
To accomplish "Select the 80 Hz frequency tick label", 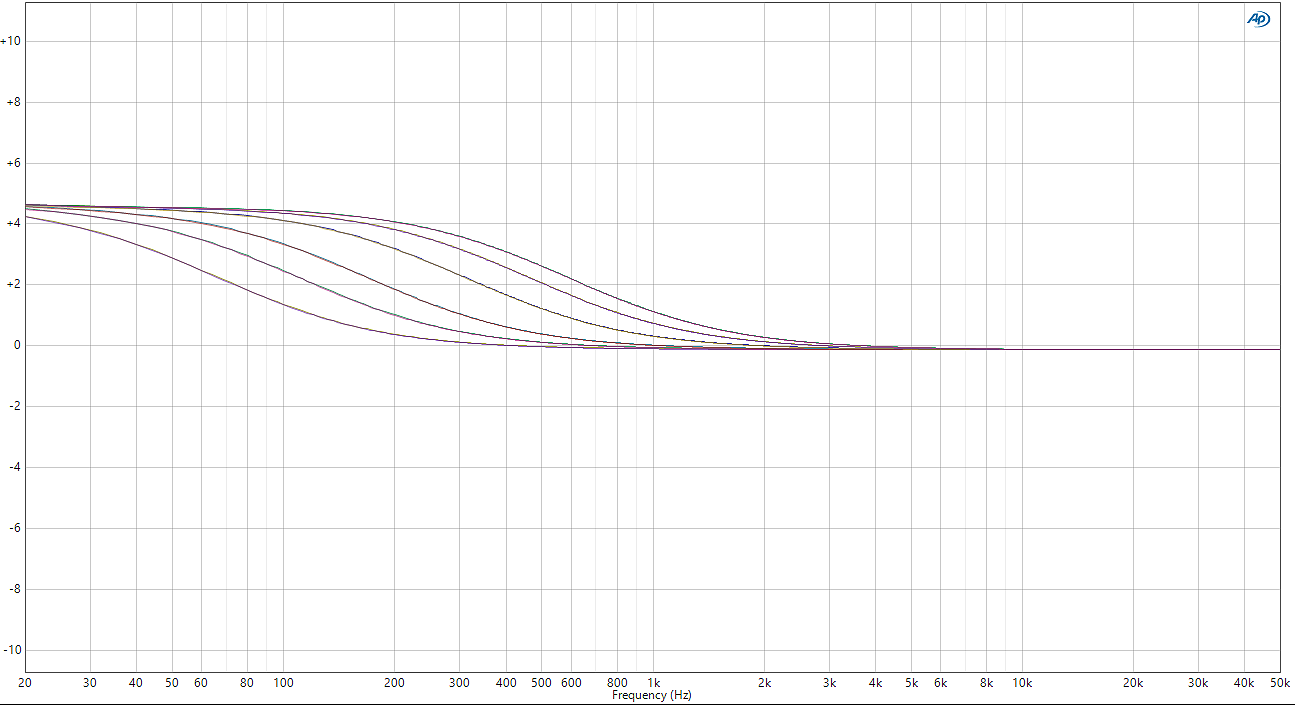I will point(247,683).
